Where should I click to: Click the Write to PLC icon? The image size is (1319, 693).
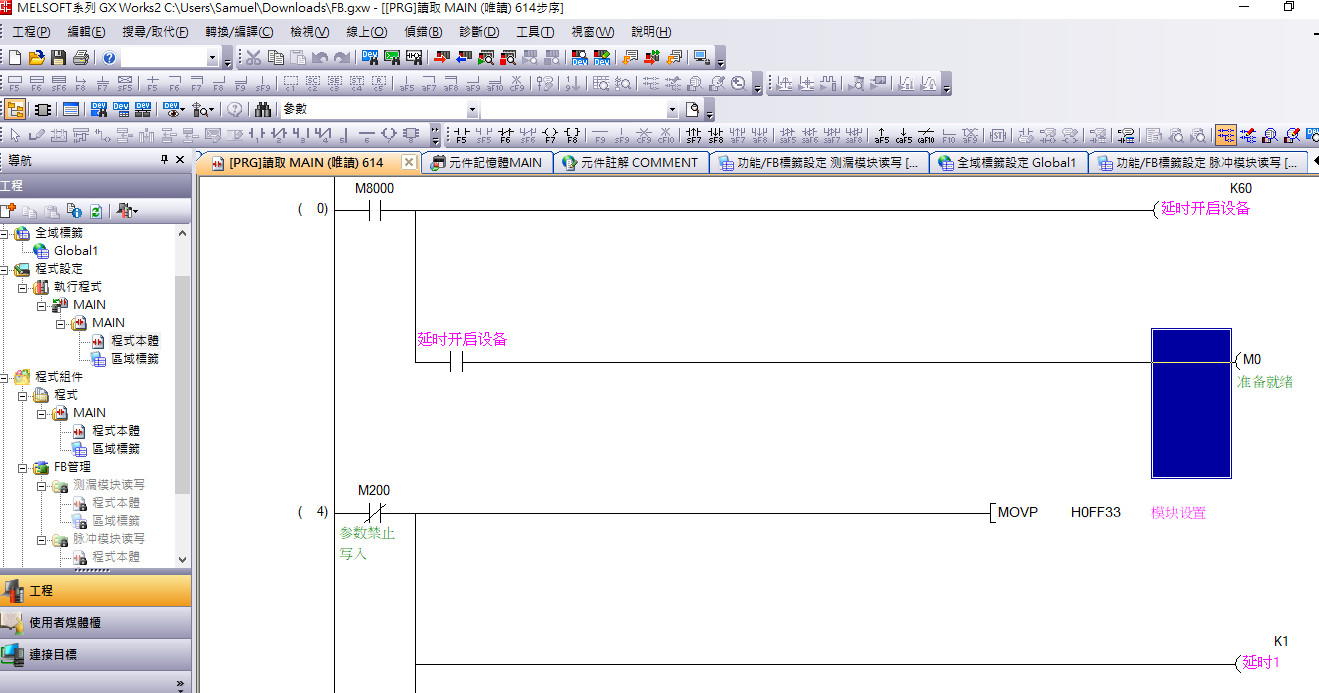(440, 58)
